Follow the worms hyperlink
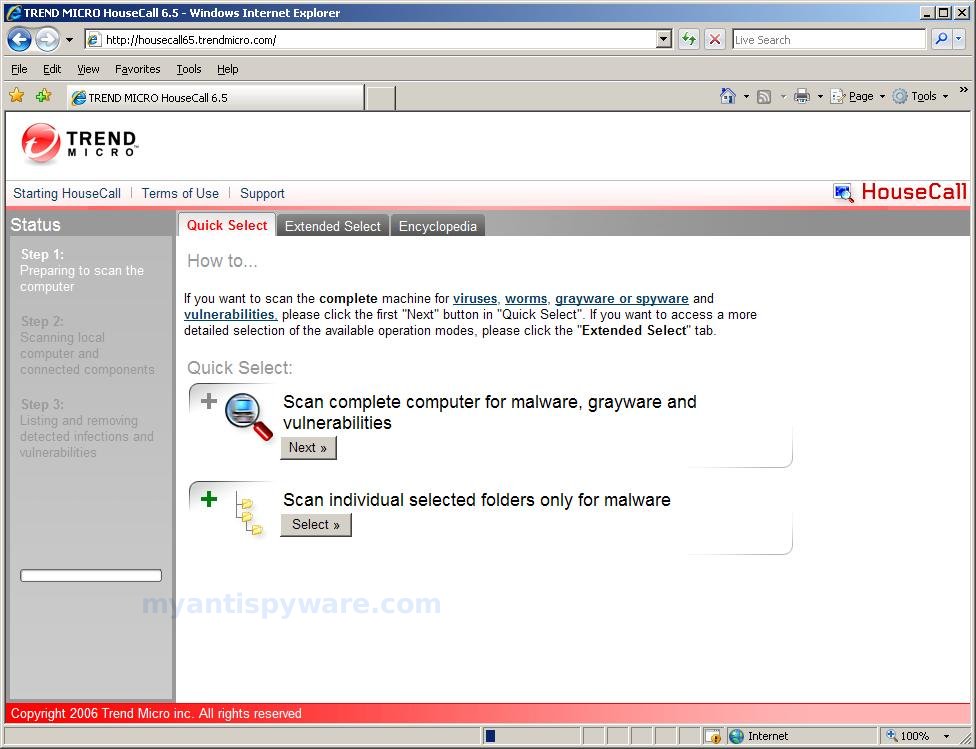Viewport: 976px width, 749px height. [x=526, y=299]
